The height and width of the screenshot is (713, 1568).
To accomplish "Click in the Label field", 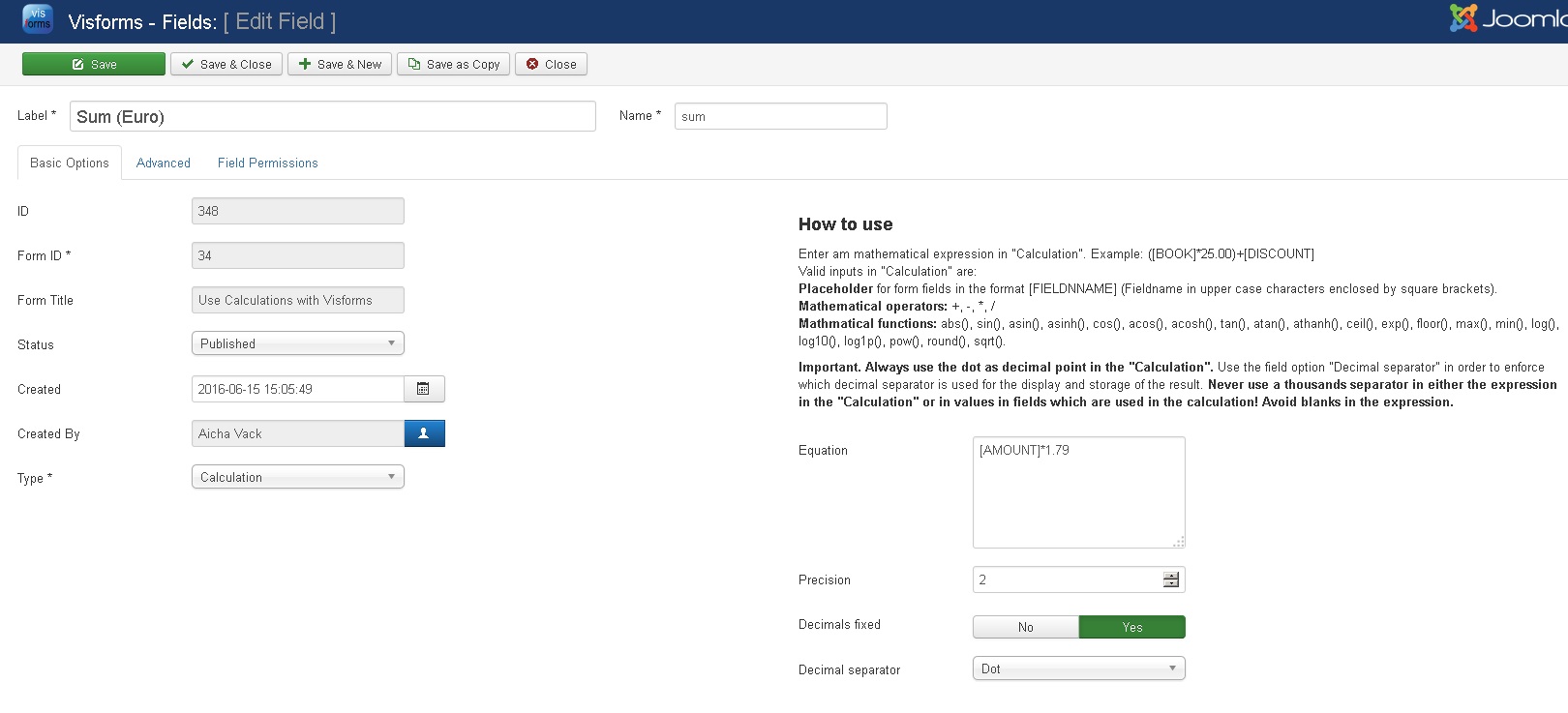I will (333, 116).
